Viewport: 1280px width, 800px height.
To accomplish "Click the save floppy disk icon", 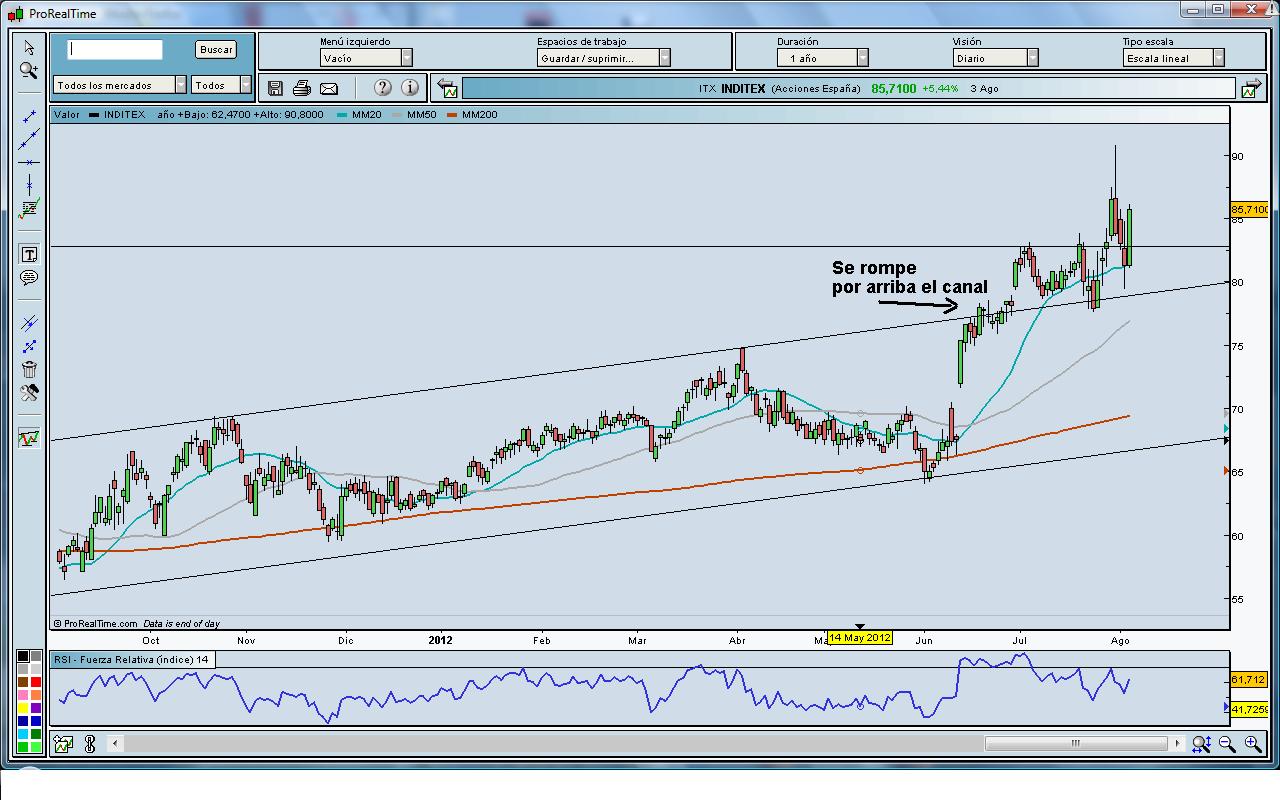I will 276,88.
